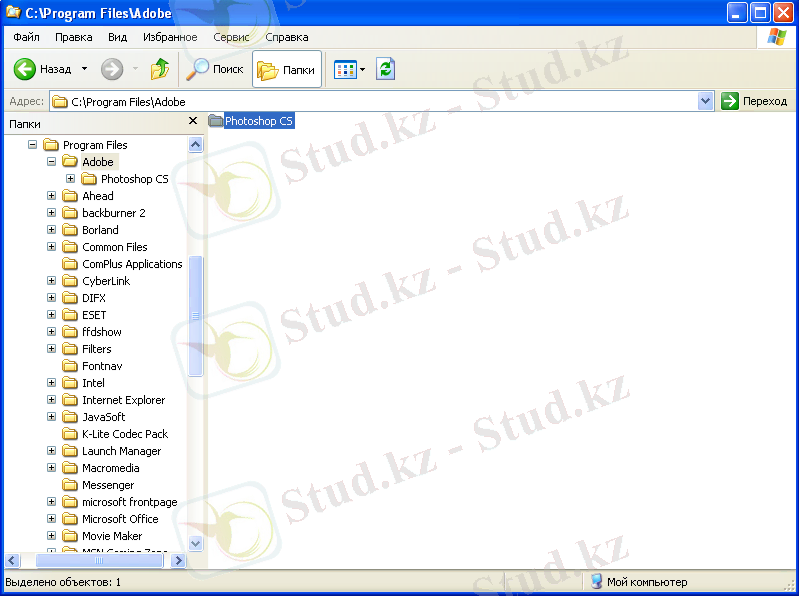Expand the ESET folder node
Image resolution: width=799 pixels, height=596 pixels.
[51, 315]
